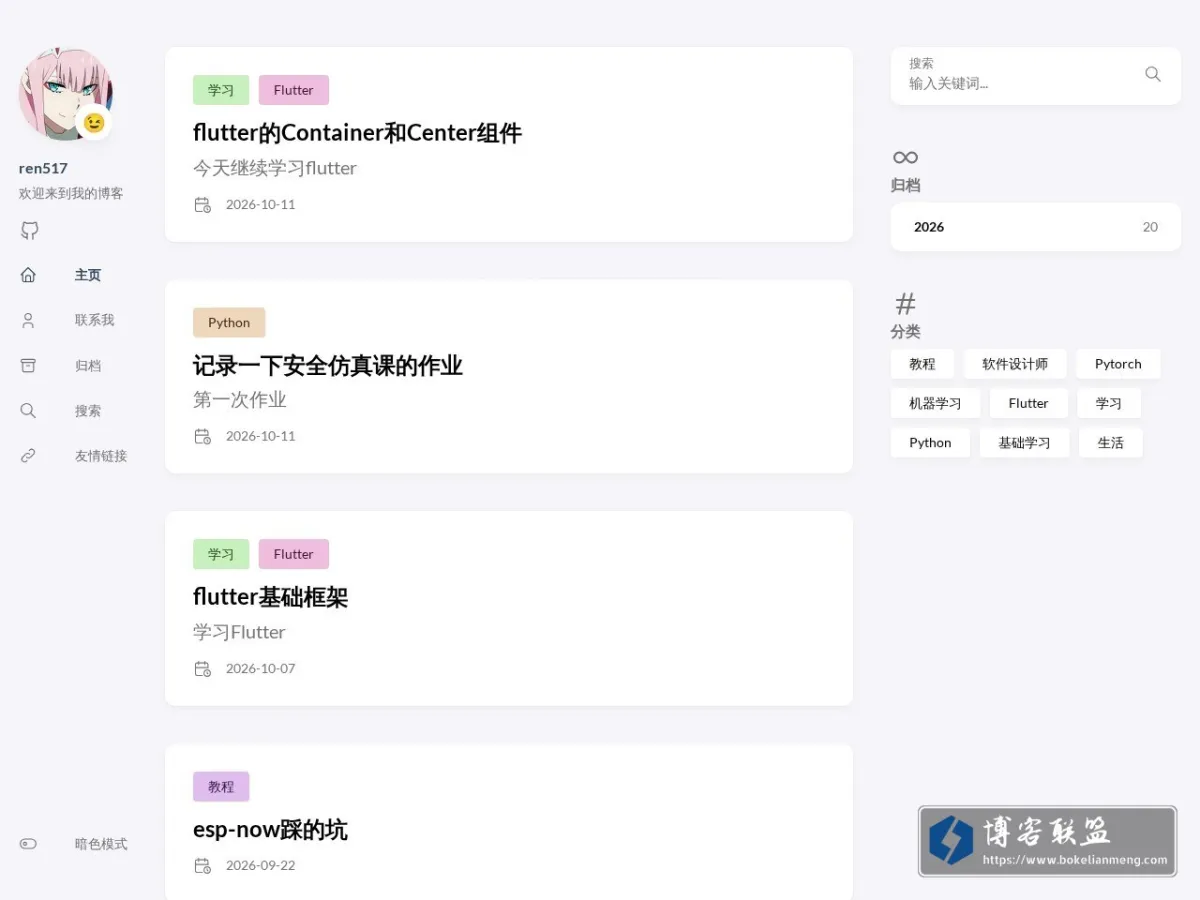
Task: Click the person icon beside 联系我
Action: (28, 320)
